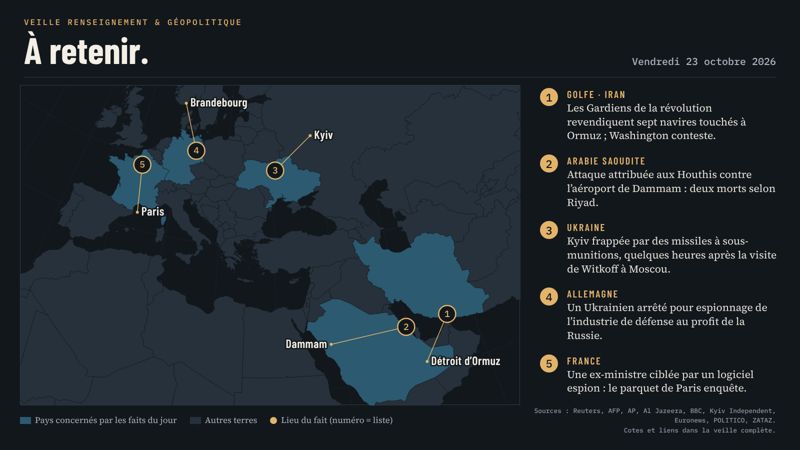Viewport: 800px width, 450px height.
Task: Click 'Pays concernés par les faits du jour' label
Action: [x=106, y=420]
